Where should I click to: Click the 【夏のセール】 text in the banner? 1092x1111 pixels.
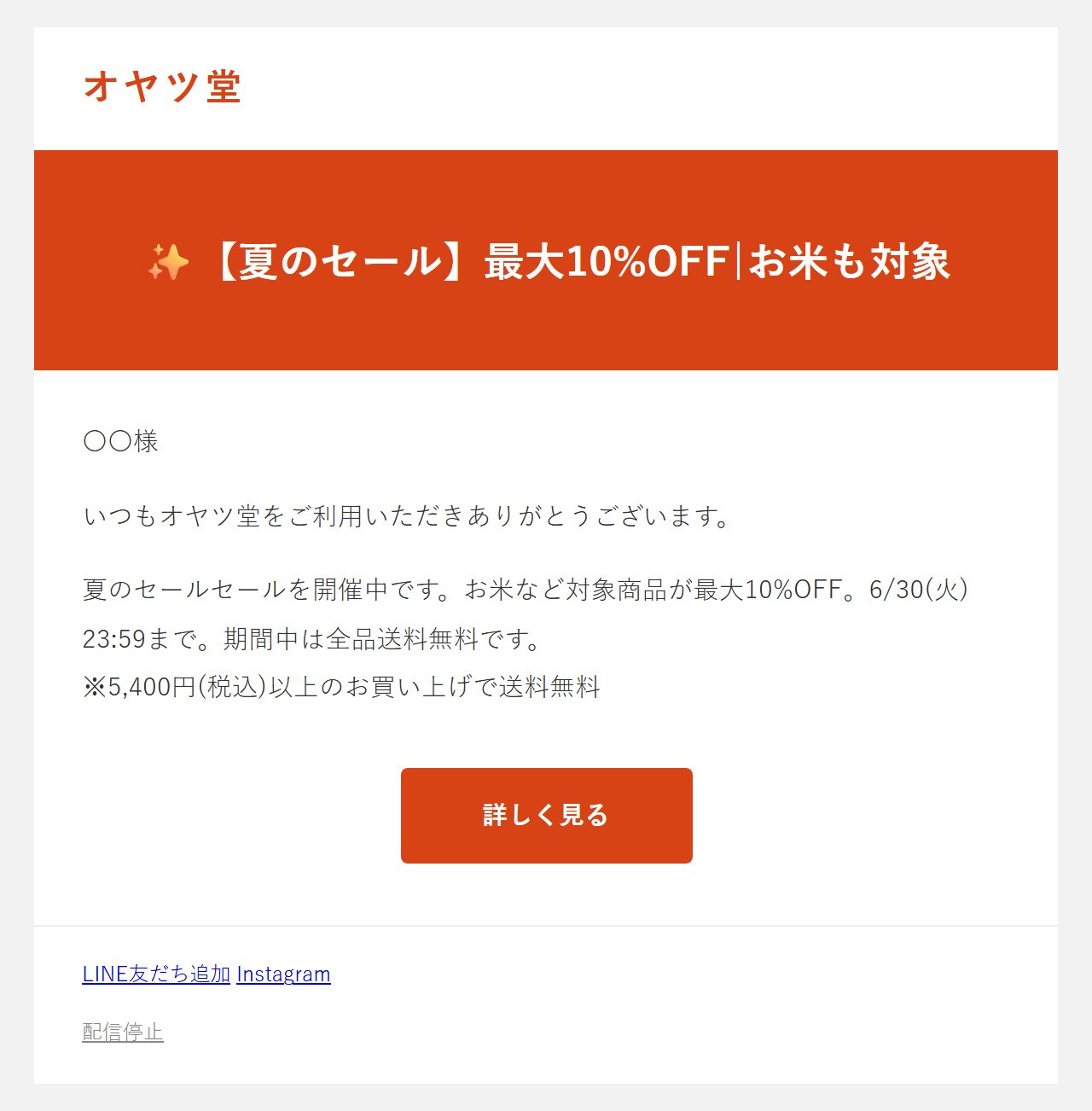click(x=340, y=261)
